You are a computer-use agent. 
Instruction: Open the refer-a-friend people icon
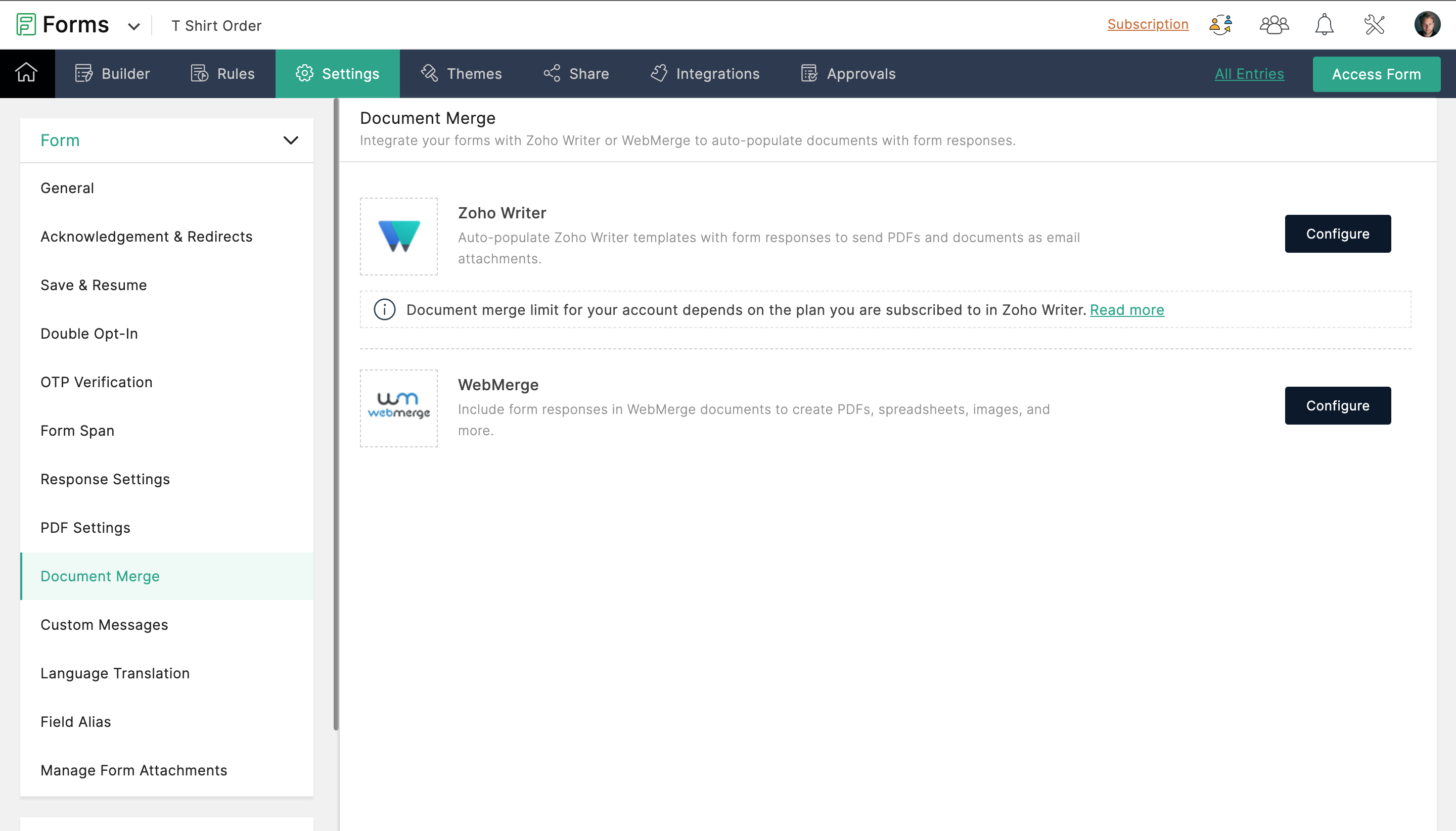1220,25
